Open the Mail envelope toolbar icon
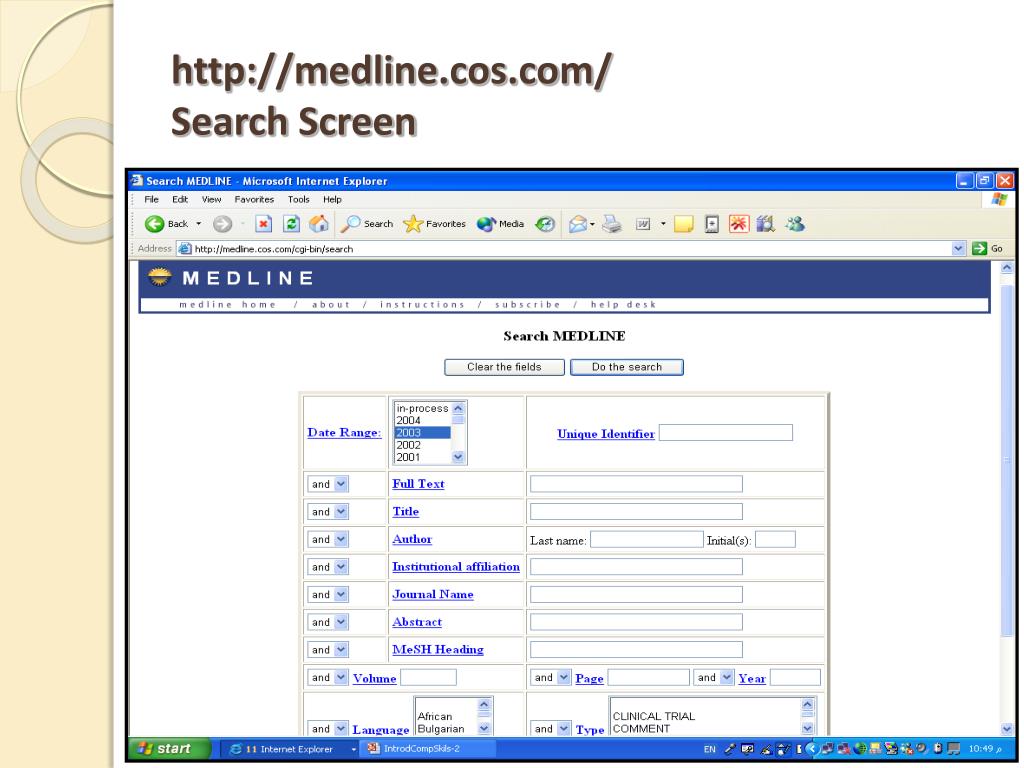This screenshot has width=1024, height=768. point(577,225)
